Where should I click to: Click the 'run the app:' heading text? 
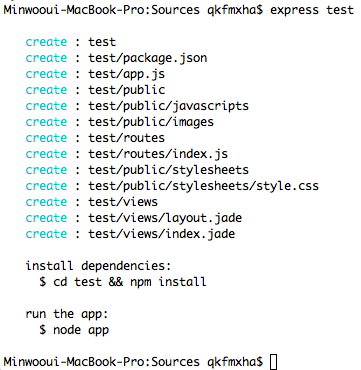tap(67, 314)
